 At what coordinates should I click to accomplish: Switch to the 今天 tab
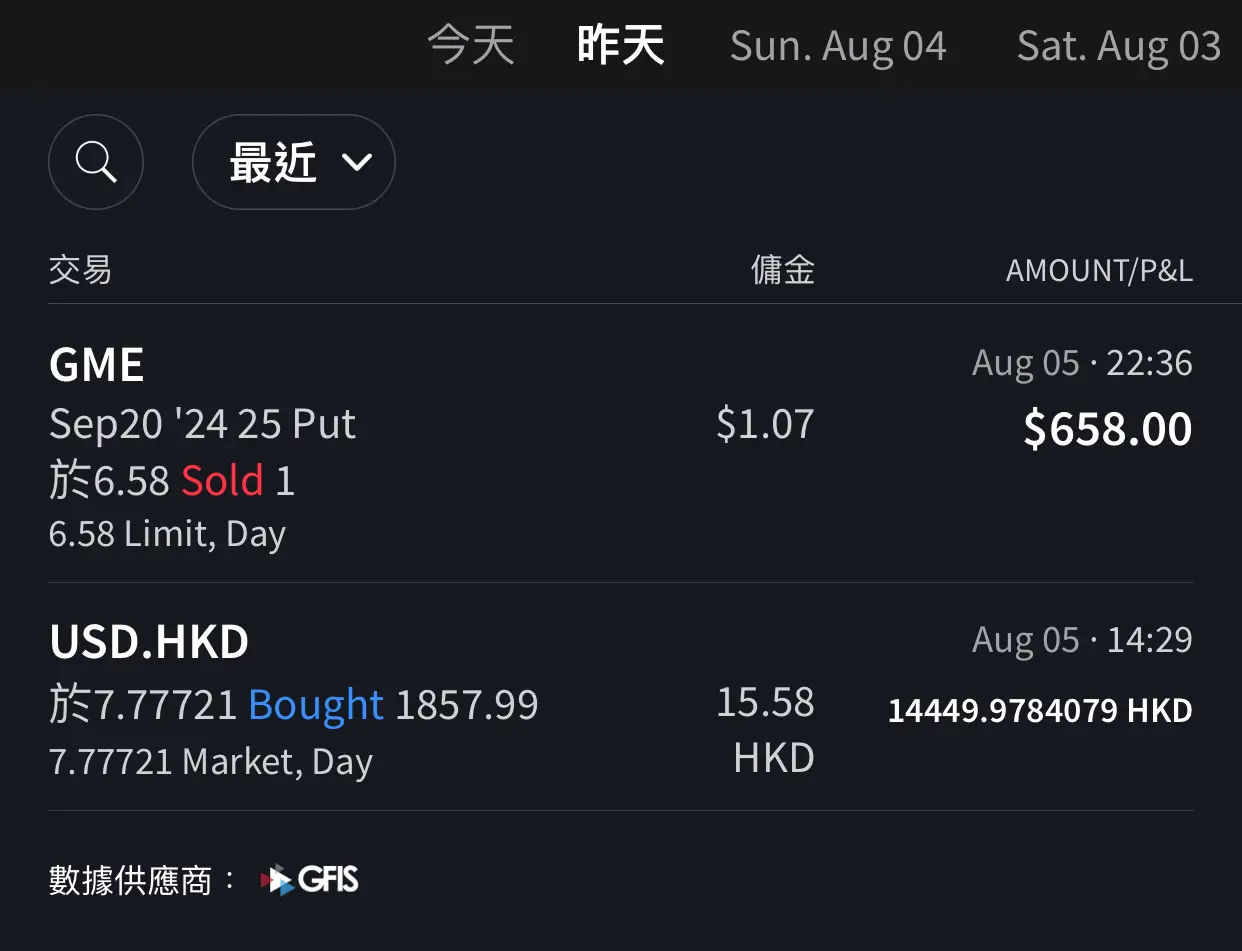[471, 46]
